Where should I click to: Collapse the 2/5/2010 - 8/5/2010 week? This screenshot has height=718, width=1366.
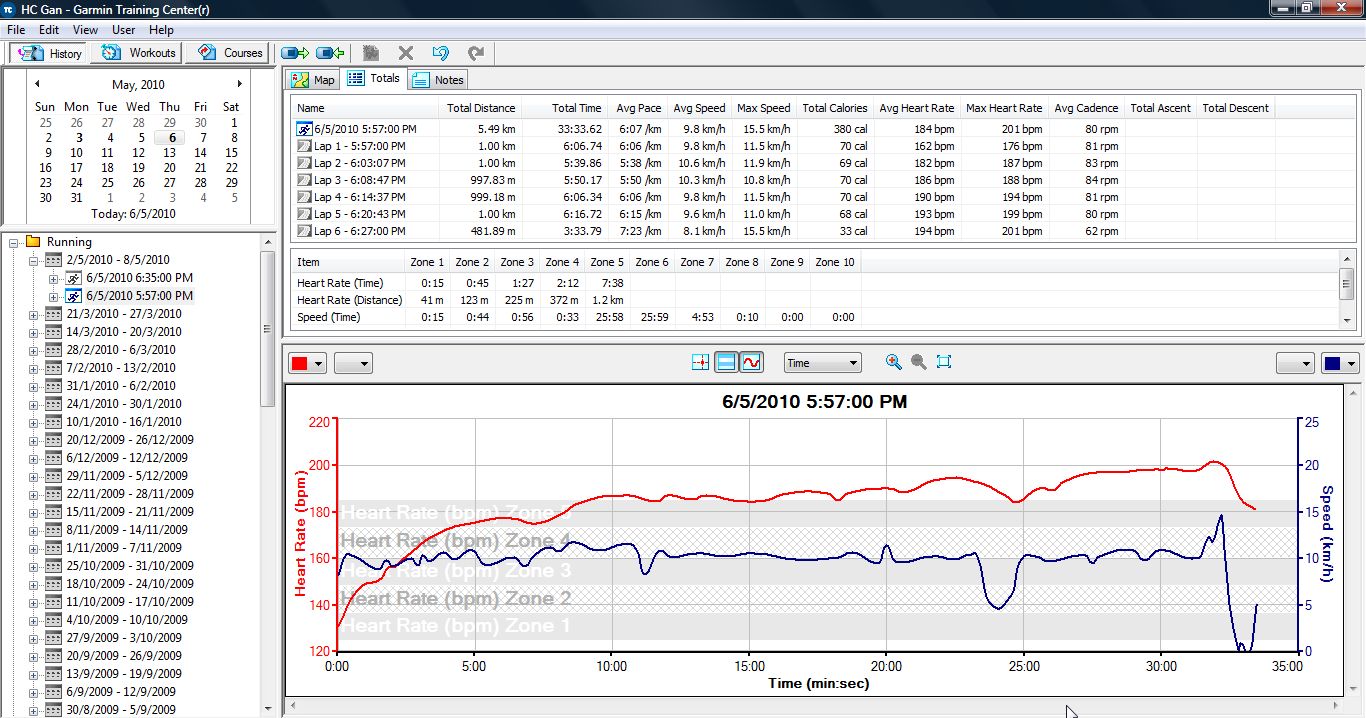33,260
